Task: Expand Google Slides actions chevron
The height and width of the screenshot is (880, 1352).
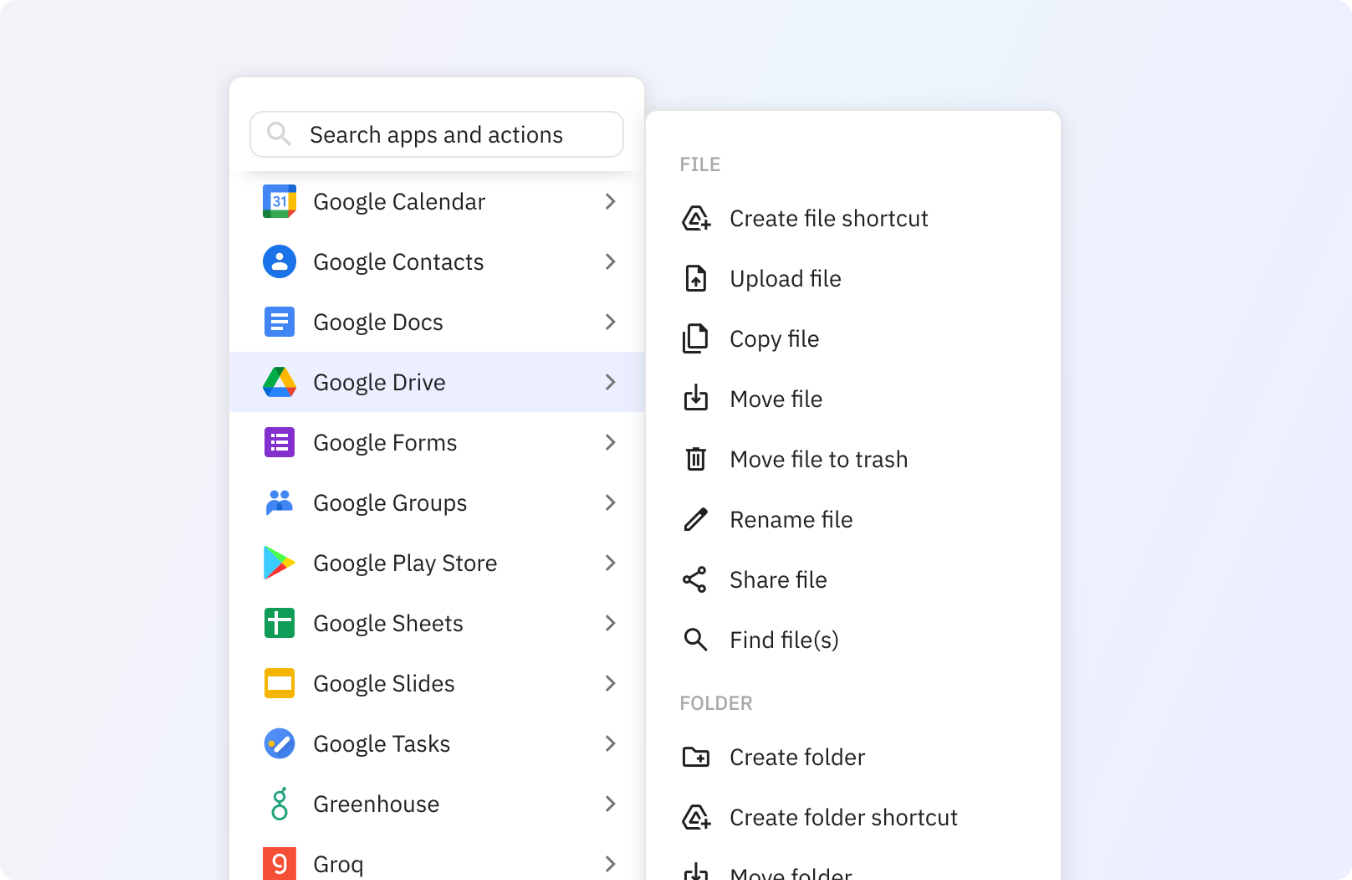Action: [610, 683]
